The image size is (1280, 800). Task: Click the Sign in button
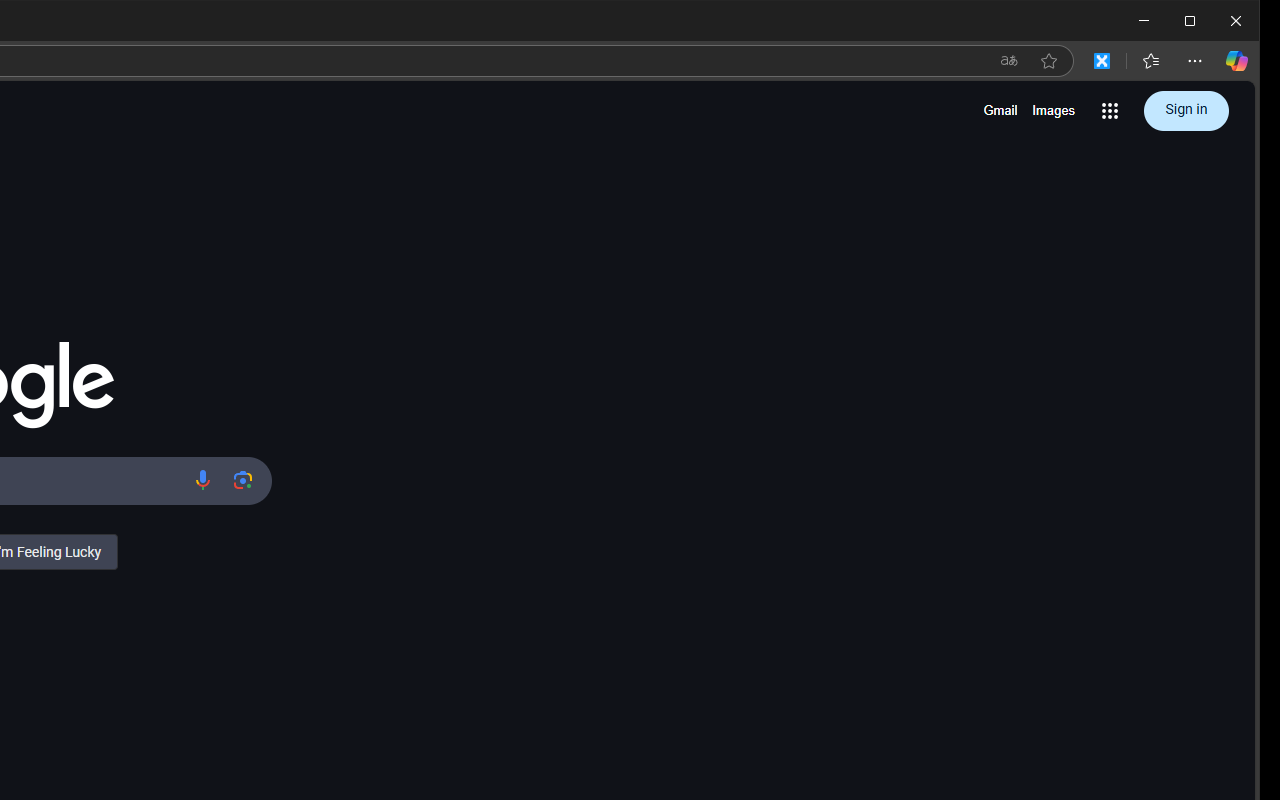point(1186,111)
